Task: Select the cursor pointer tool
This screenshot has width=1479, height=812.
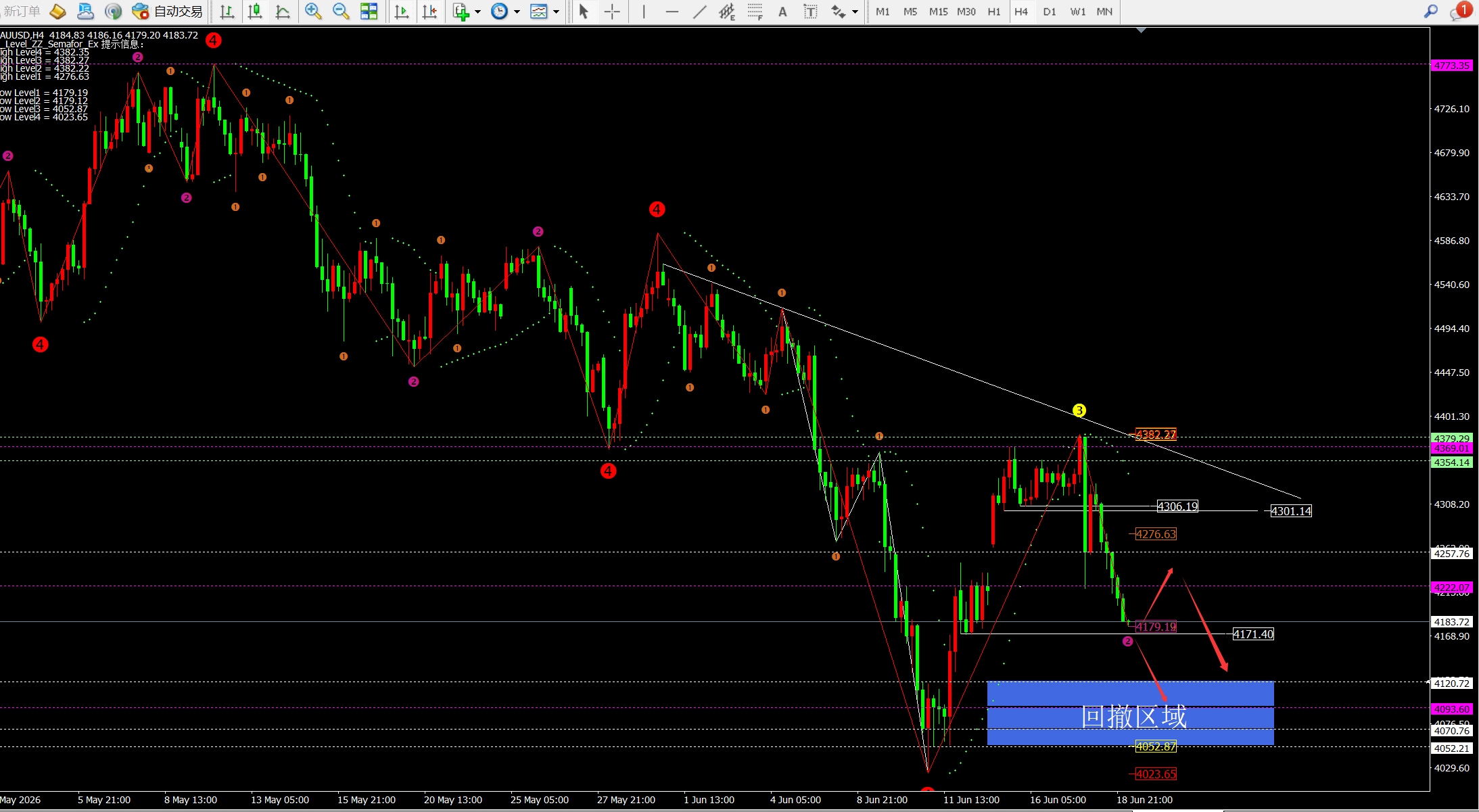Action: point(584,11)
